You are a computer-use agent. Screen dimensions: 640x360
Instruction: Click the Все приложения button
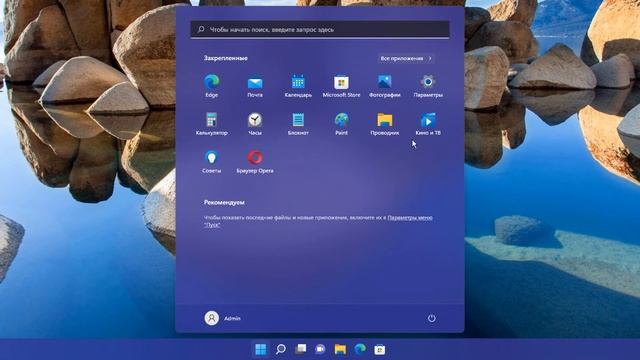406,58
